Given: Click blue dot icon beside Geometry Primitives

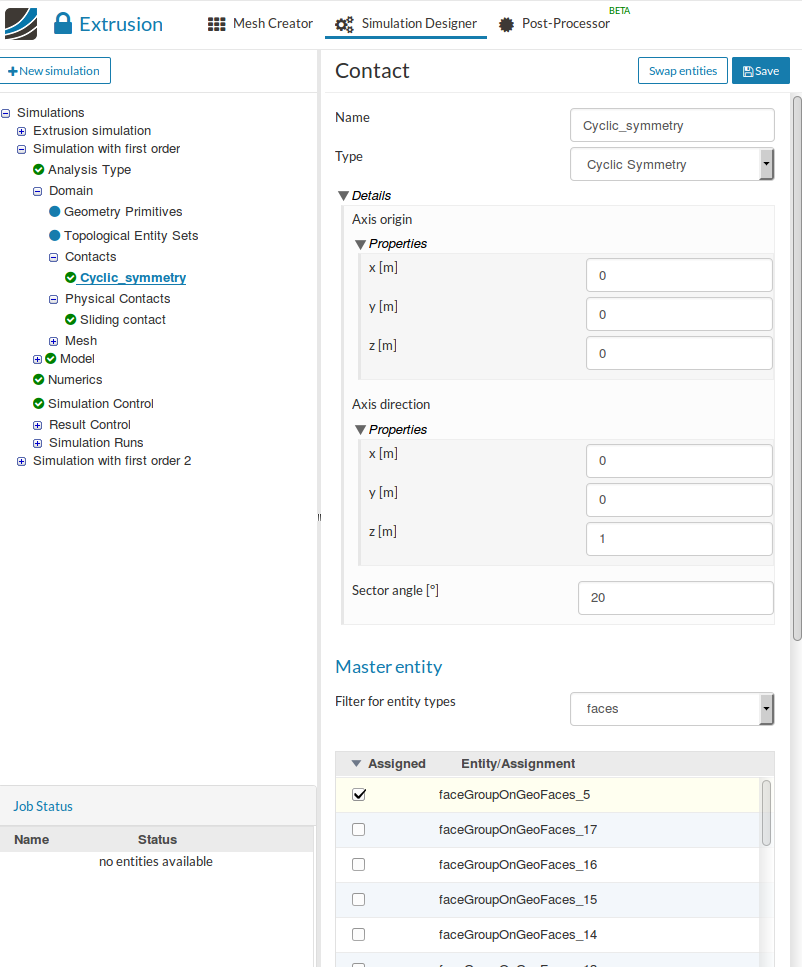Looking at the screenshot, I should tap(55, 212).
